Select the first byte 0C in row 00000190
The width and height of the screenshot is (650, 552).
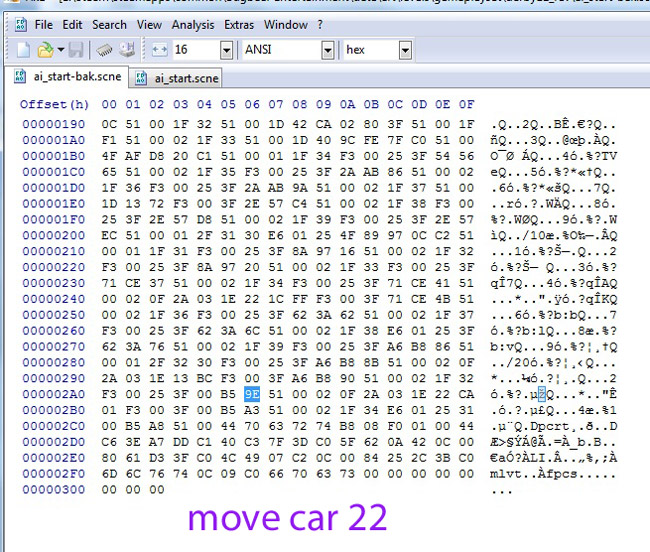(x=109, y=124)
